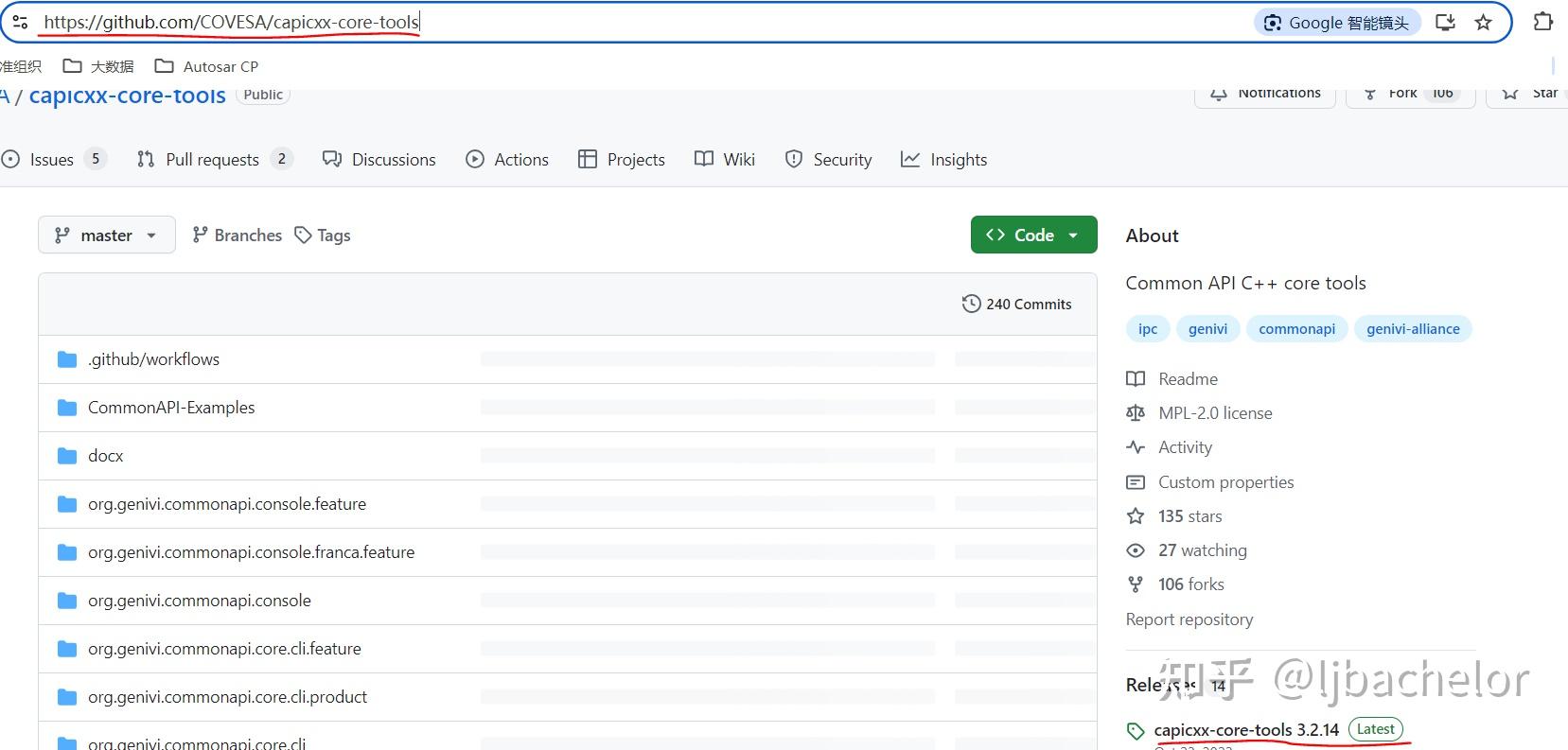Click the graph icon on Insights tab

[910, 159]
